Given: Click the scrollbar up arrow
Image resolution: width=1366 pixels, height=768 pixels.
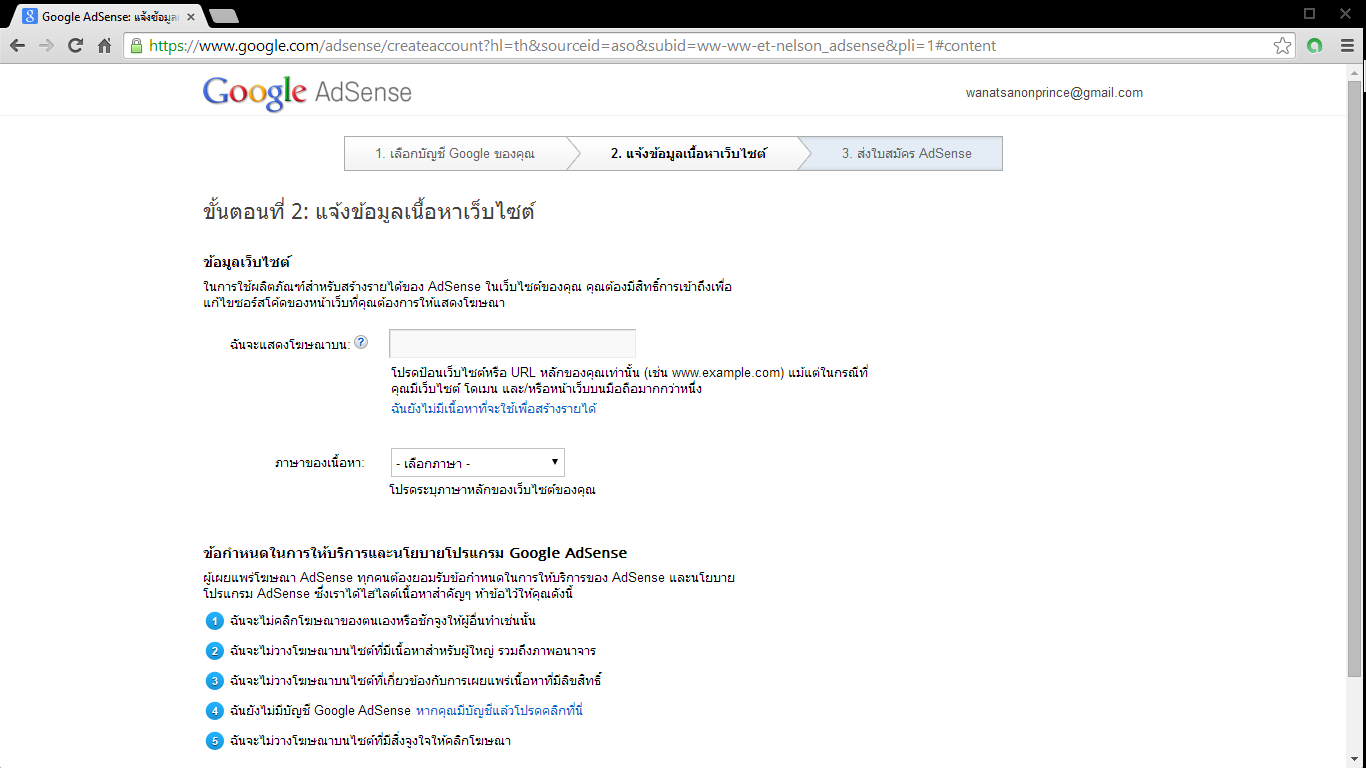Looking at the screenshot, I should pos(1355,73).
